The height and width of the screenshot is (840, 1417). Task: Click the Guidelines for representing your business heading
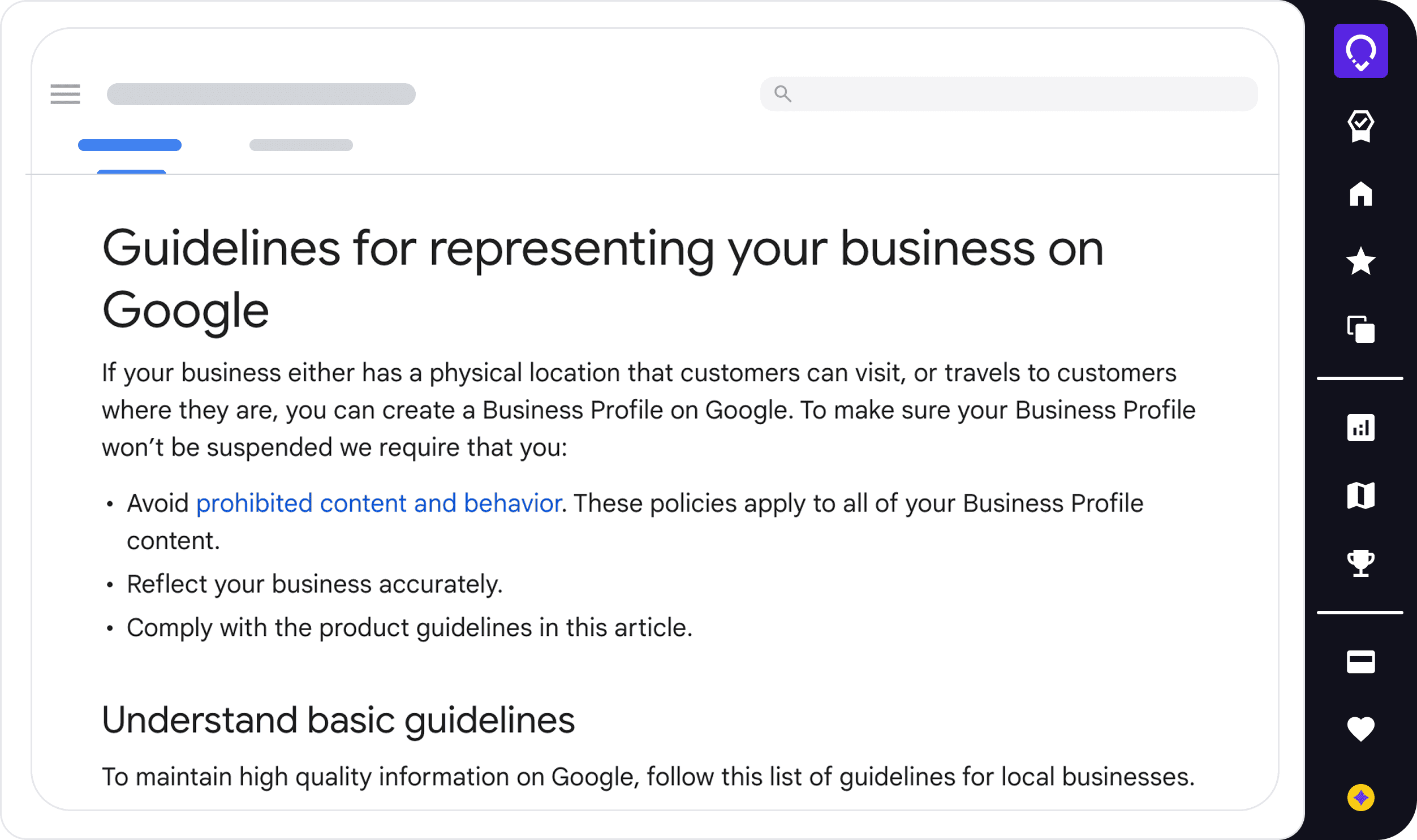[x=602, y=249]
